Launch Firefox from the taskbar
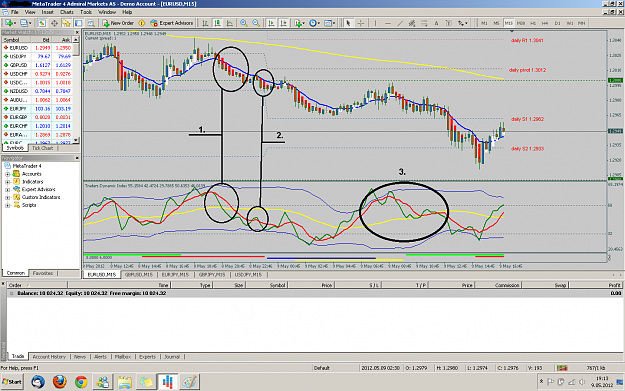This screenshot has width=625, height=391. click(59, 382)
